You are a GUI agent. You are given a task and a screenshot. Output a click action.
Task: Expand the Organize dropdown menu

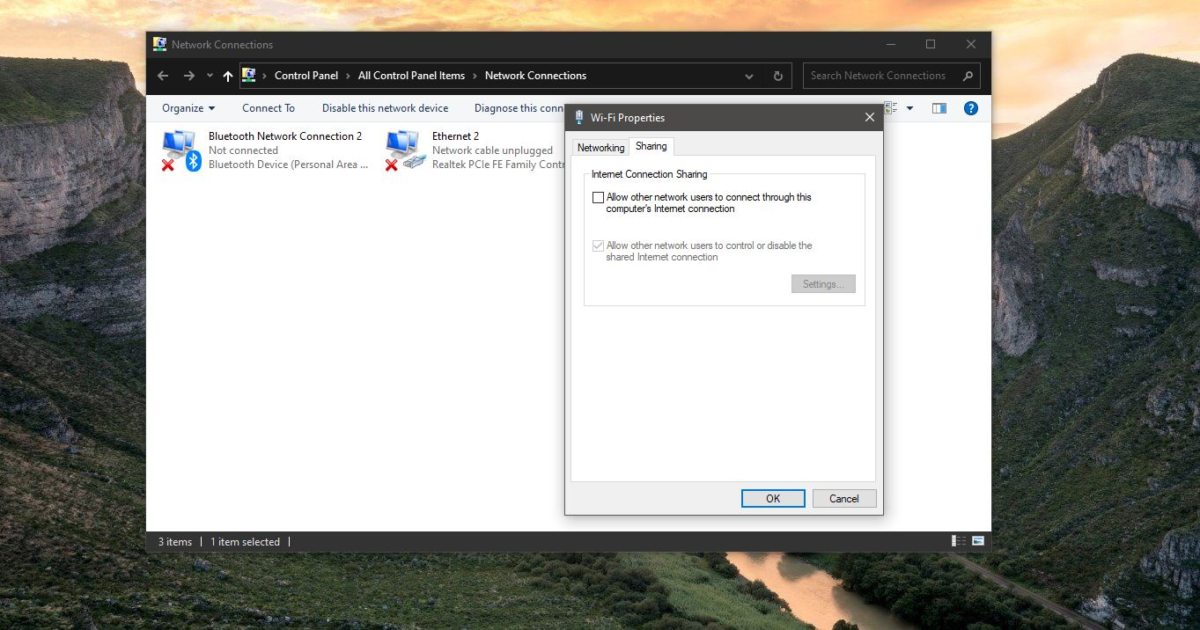tap(188, 108)
